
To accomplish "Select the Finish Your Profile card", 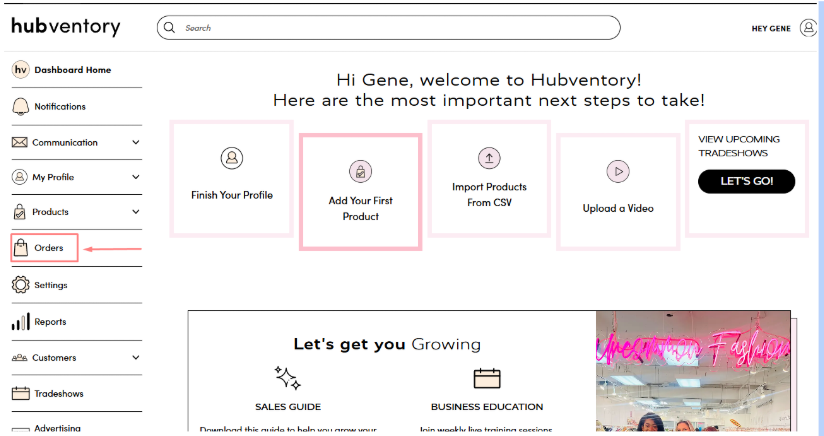I will [232, 179].
